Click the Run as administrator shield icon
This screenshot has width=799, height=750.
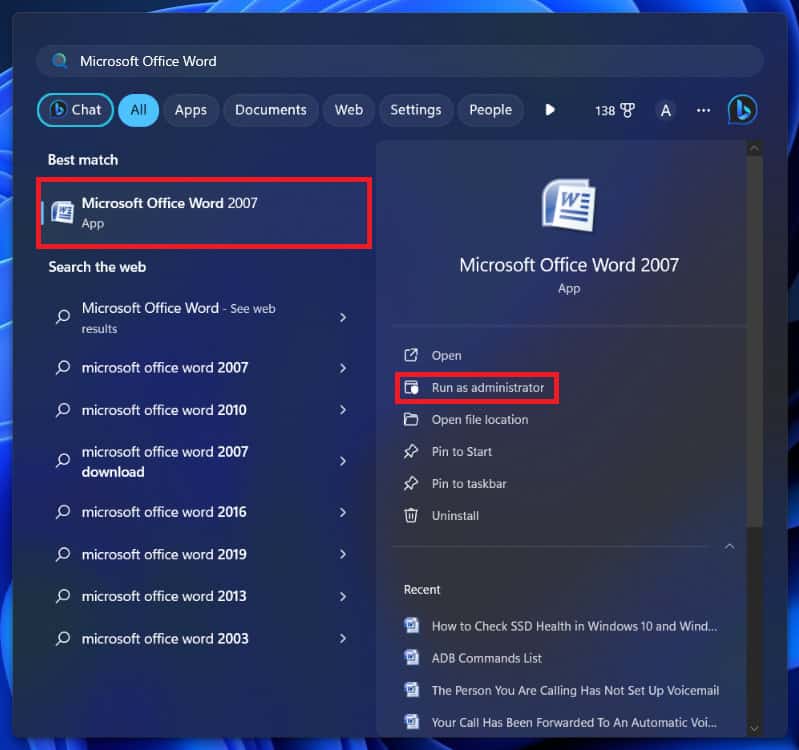tap(411, 387)
